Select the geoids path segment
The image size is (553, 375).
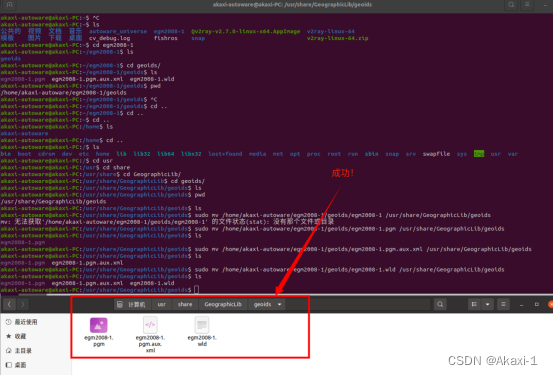[x=262, y=304]
